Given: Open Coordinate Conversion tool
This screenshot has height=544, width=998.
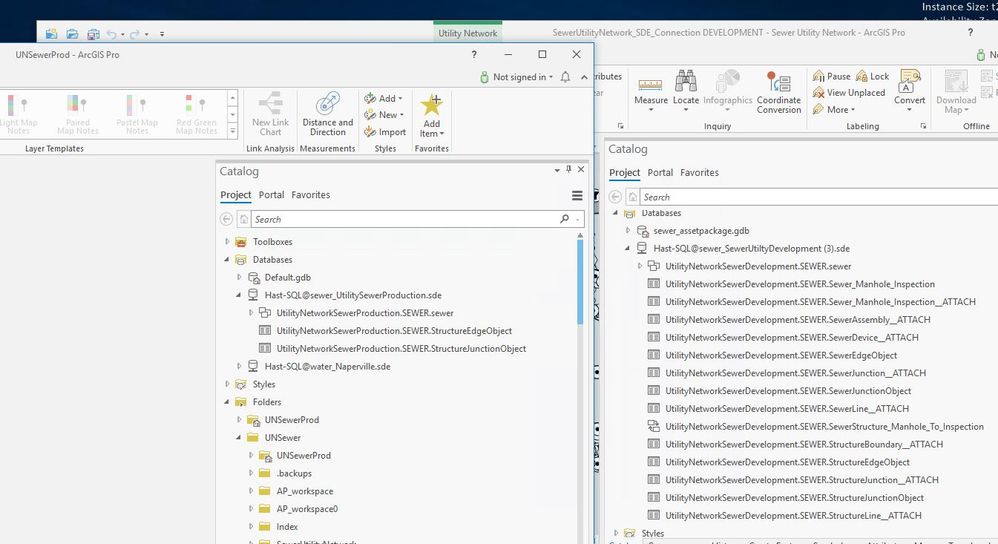Looking at the screenshot, I should [x=778, y=93].
